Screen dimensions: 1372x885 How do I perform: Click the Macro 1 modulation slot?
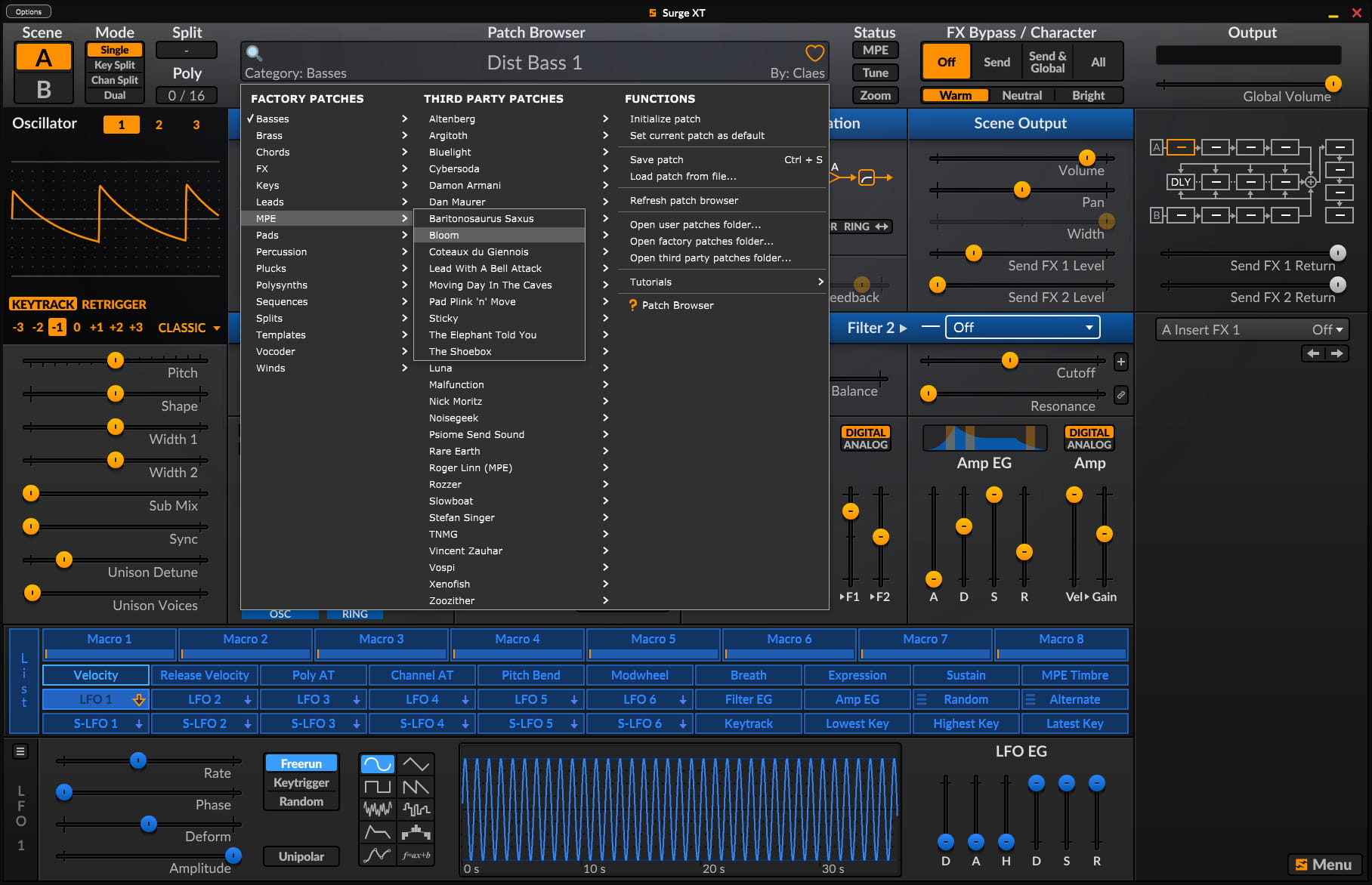click(110, 645)
